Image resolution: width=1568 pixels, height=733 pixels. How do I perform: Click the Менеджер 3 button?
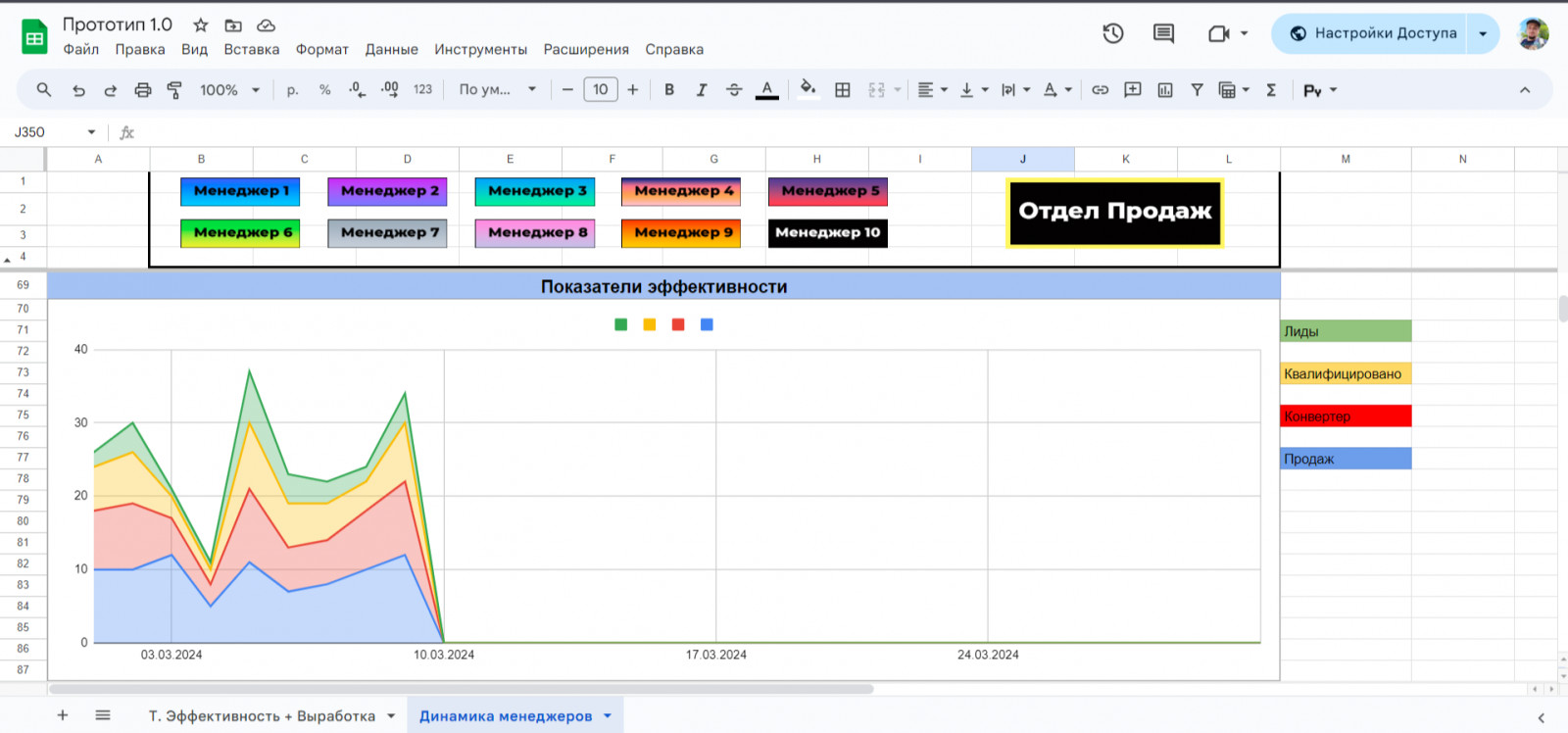(x=535, y=191)
